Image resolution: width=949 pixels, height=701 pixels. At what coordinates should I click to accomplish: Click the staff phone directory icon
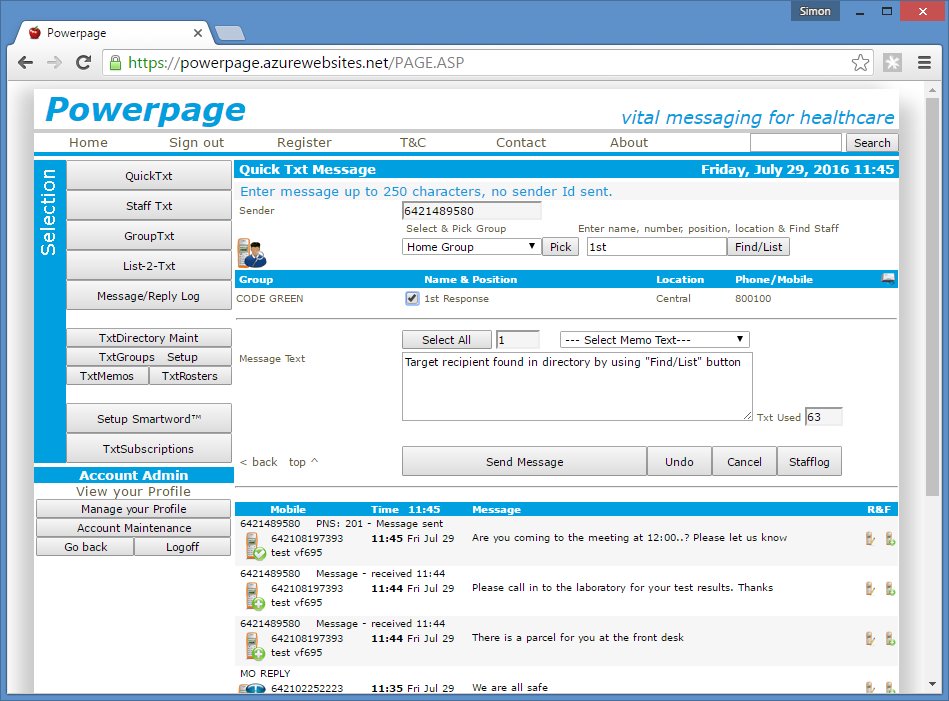[x=251, y=253]
